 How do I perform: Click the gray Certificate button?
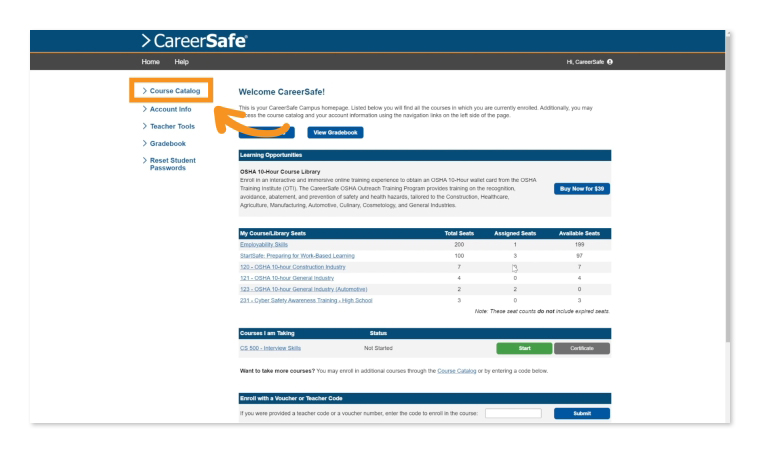pyautogui.click(x=582, y=348)
